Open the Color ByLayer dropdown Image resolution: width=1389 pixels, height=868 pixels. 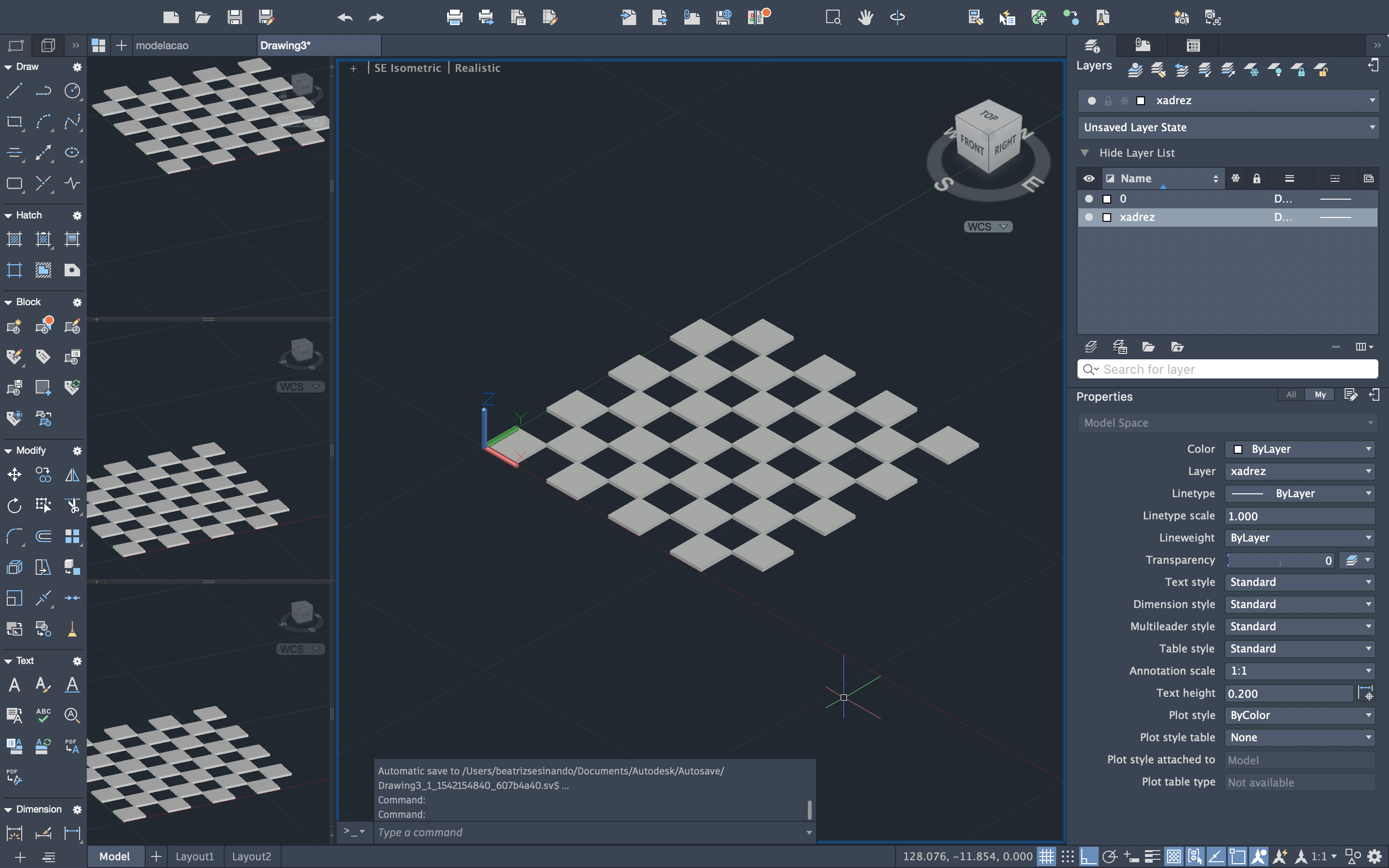click(1299, 449)
